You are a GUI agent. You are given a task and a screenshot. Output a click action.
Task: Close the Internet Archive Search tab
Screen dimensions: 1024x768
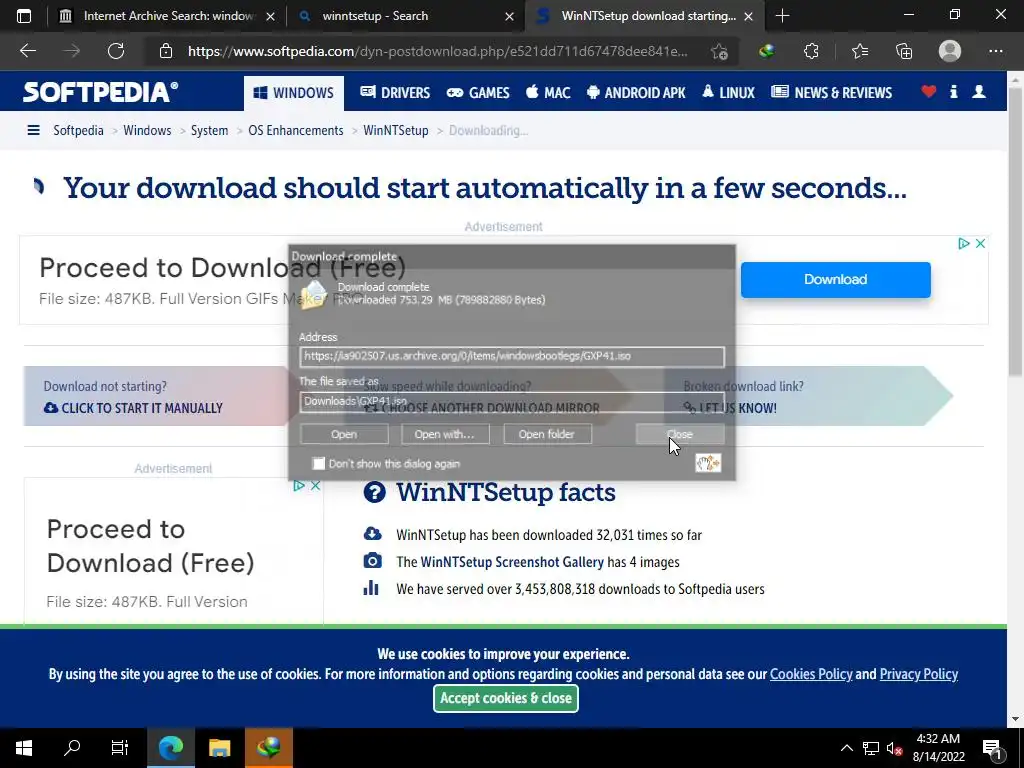pos(270,16)
